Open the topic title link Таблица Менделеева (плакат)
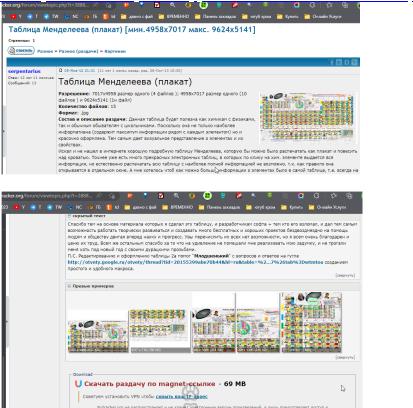413x408 pixels. (x=132, y=29)
